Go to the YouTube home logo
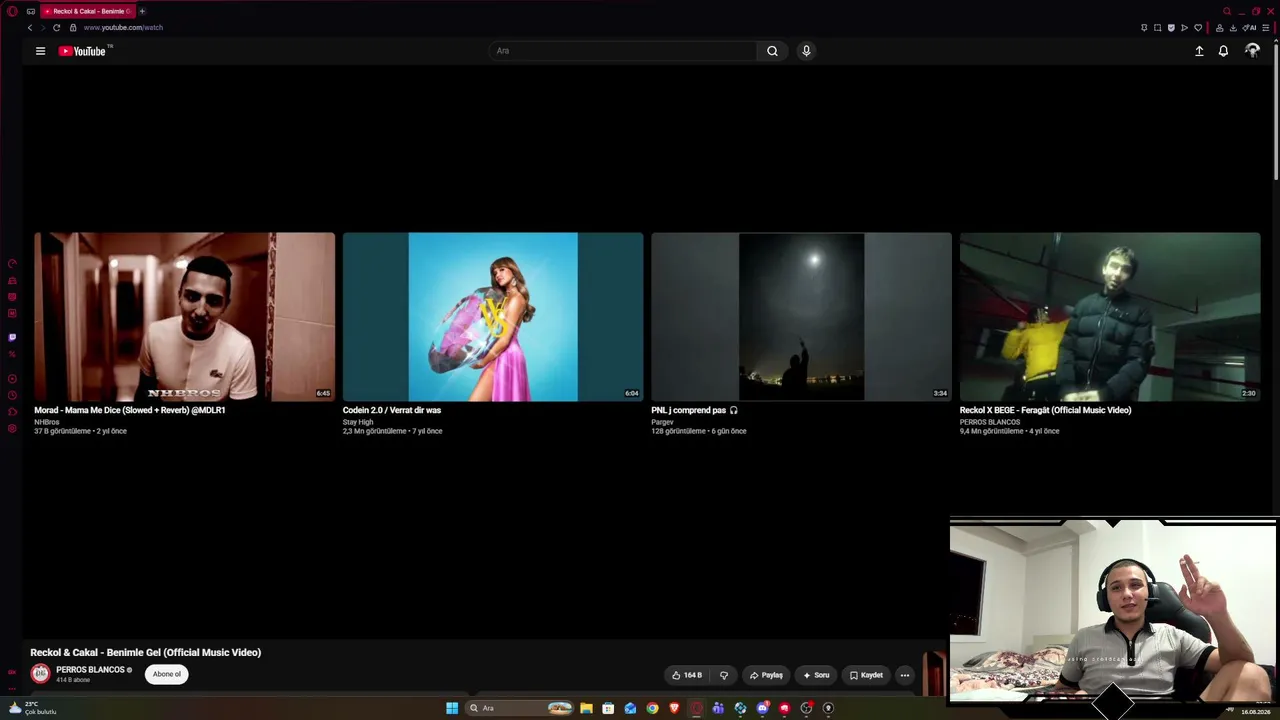The height and width of the screenshot is (720, 1280). 82,51
